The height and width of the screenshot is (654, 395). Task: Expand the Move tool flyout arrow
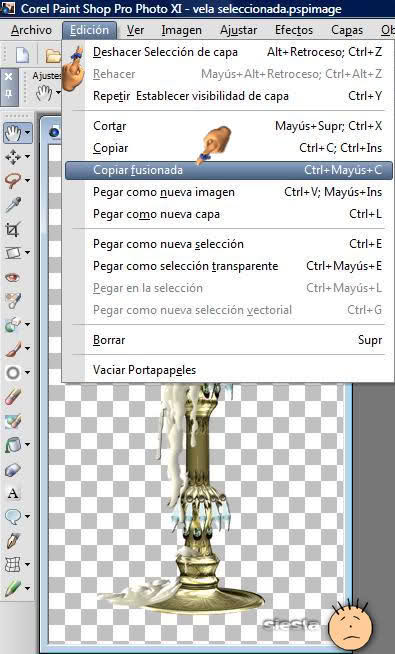[28, 157]
